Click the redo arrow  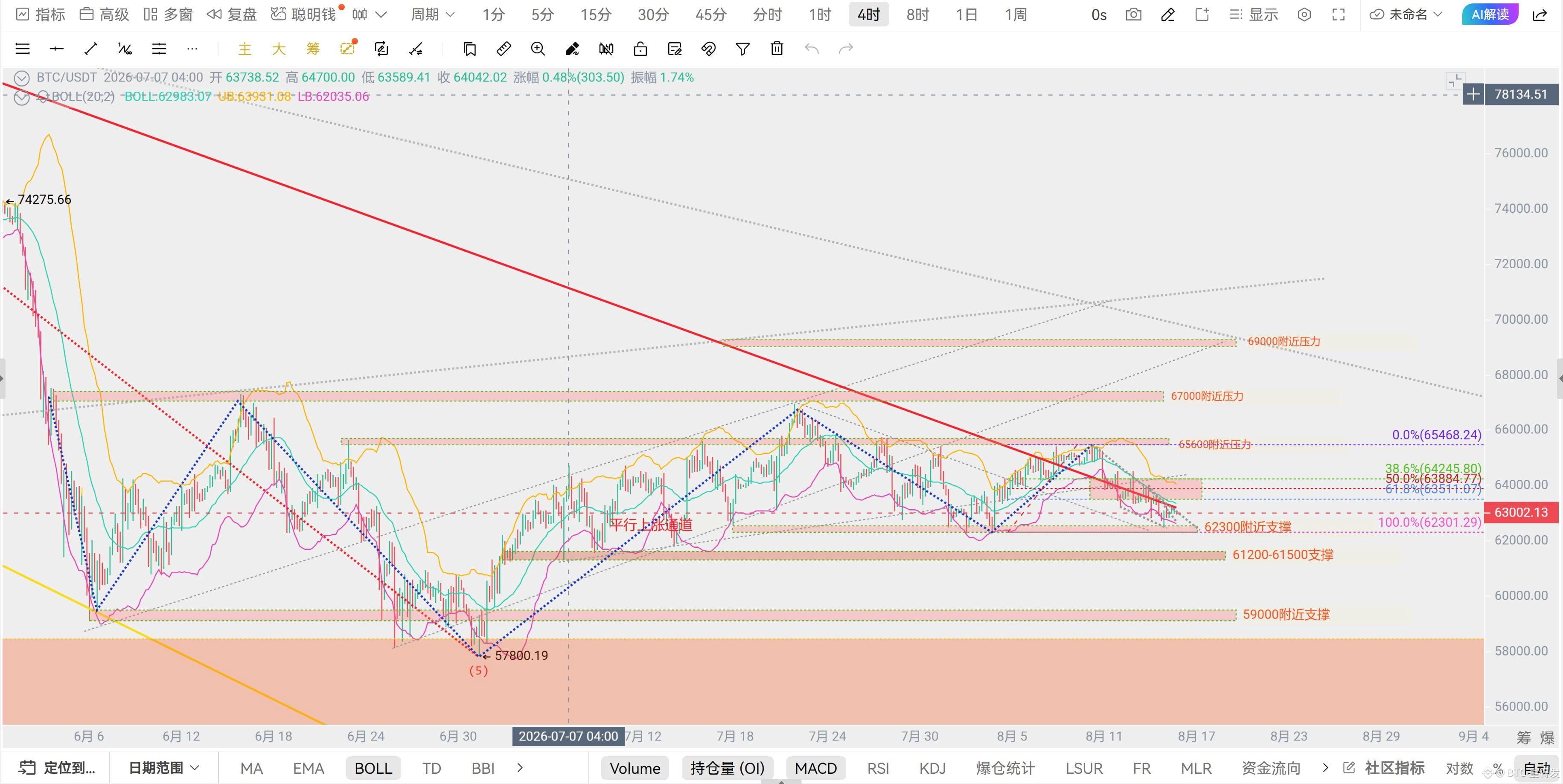point(846,49)
